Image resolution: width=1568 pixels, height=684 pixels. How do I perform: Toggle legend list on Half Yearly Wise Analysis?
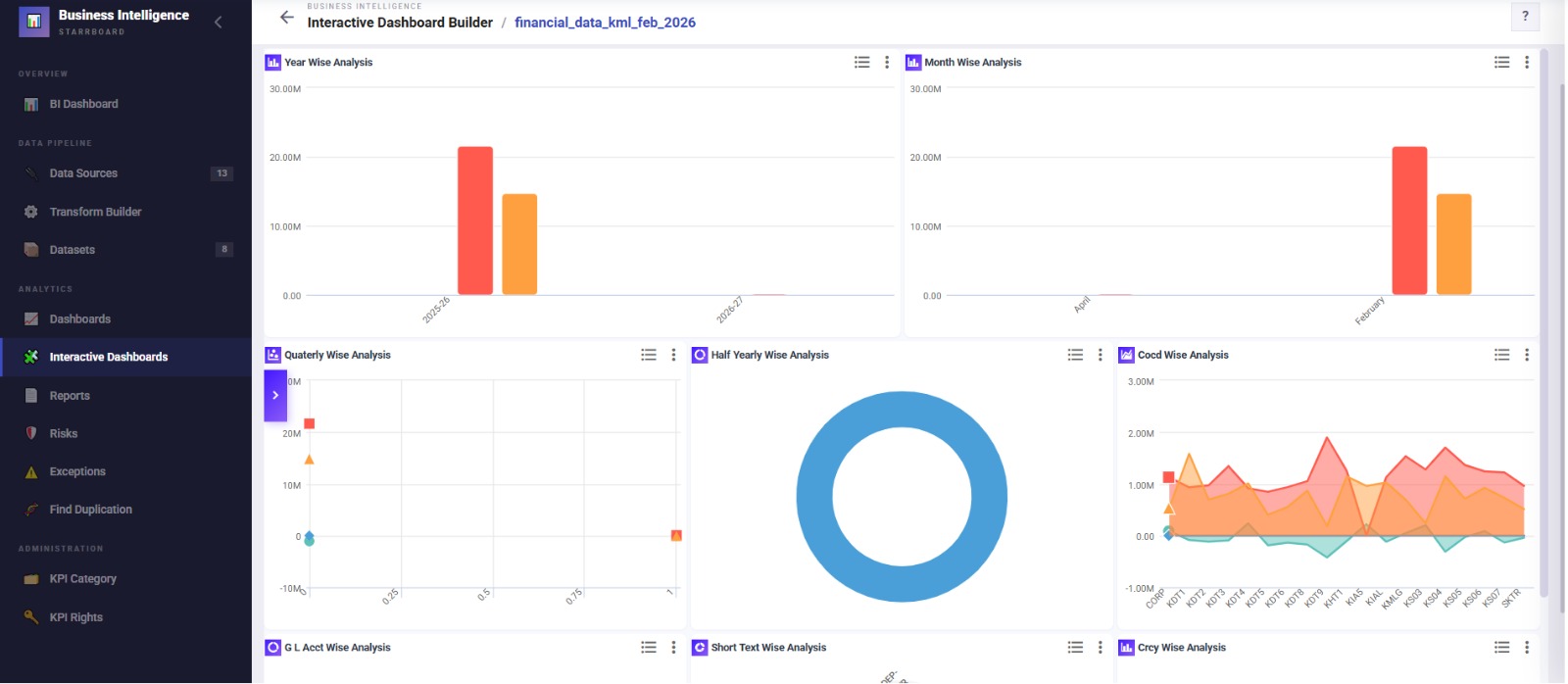[1076, 355]
